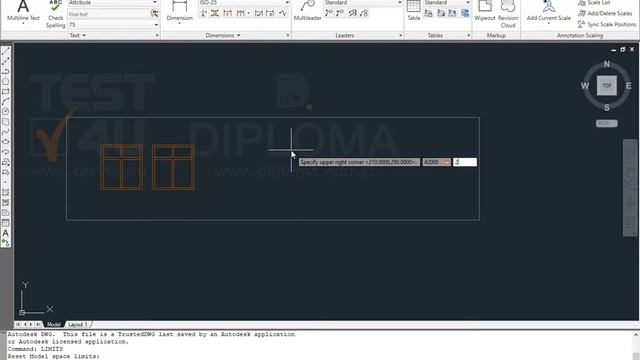
Task: Restore the drawing window
Action: click(622, 49)
